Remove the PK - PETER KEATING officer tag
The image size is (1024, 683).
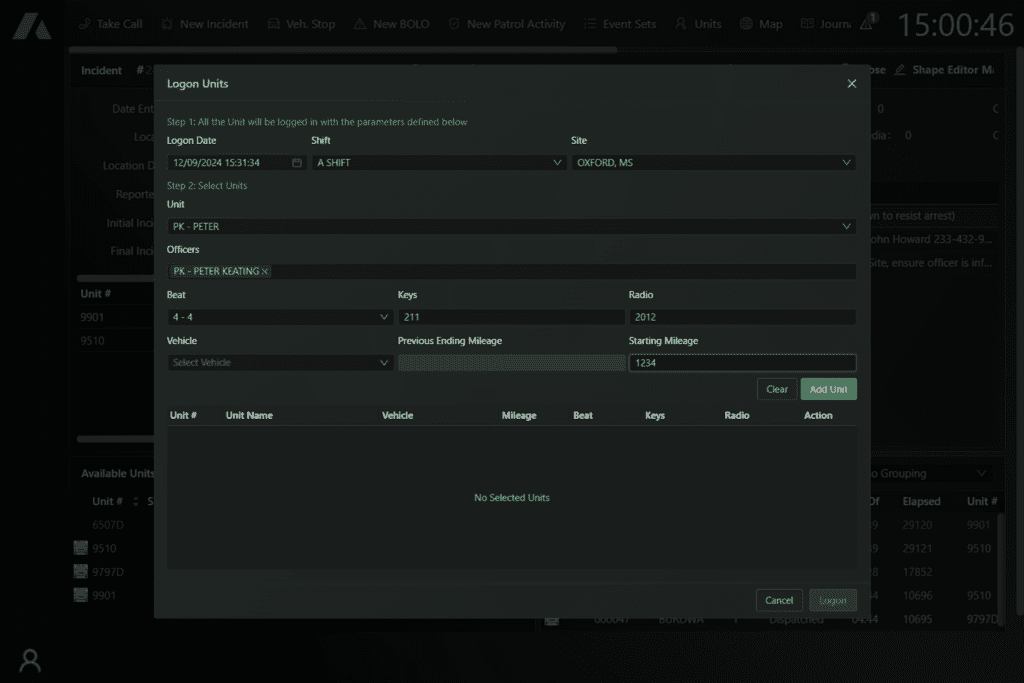coord(265,272)
